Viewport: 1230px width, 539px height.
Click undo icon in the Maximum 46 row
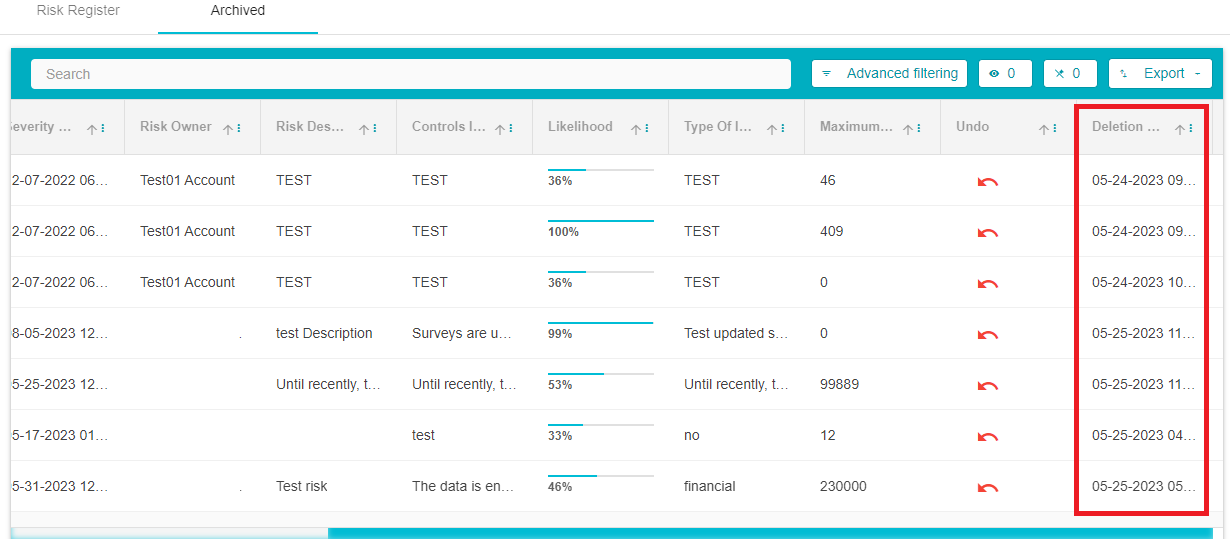click(x=987, y=181)
